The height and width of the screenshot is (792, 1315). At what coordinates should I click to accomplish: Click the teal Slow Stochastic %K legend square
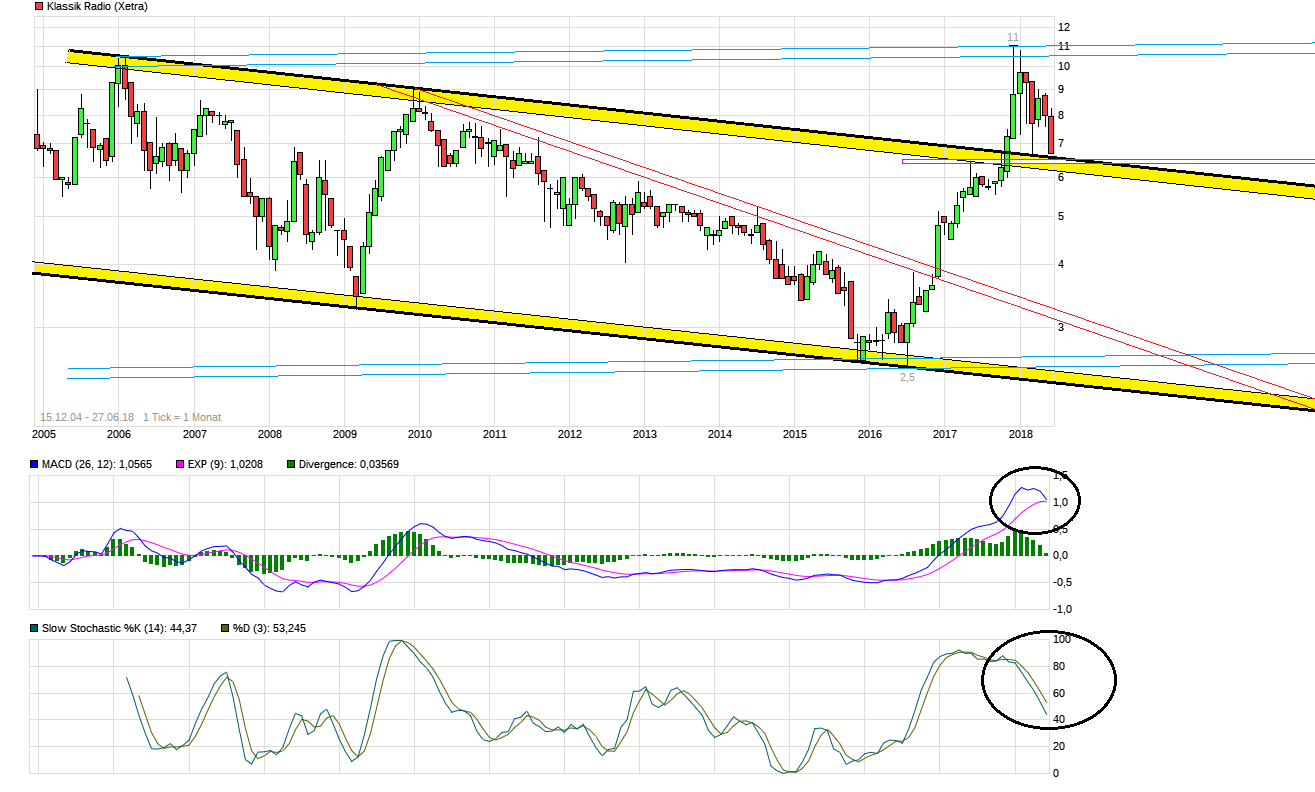pyautogui.click(x=36, y=627)
